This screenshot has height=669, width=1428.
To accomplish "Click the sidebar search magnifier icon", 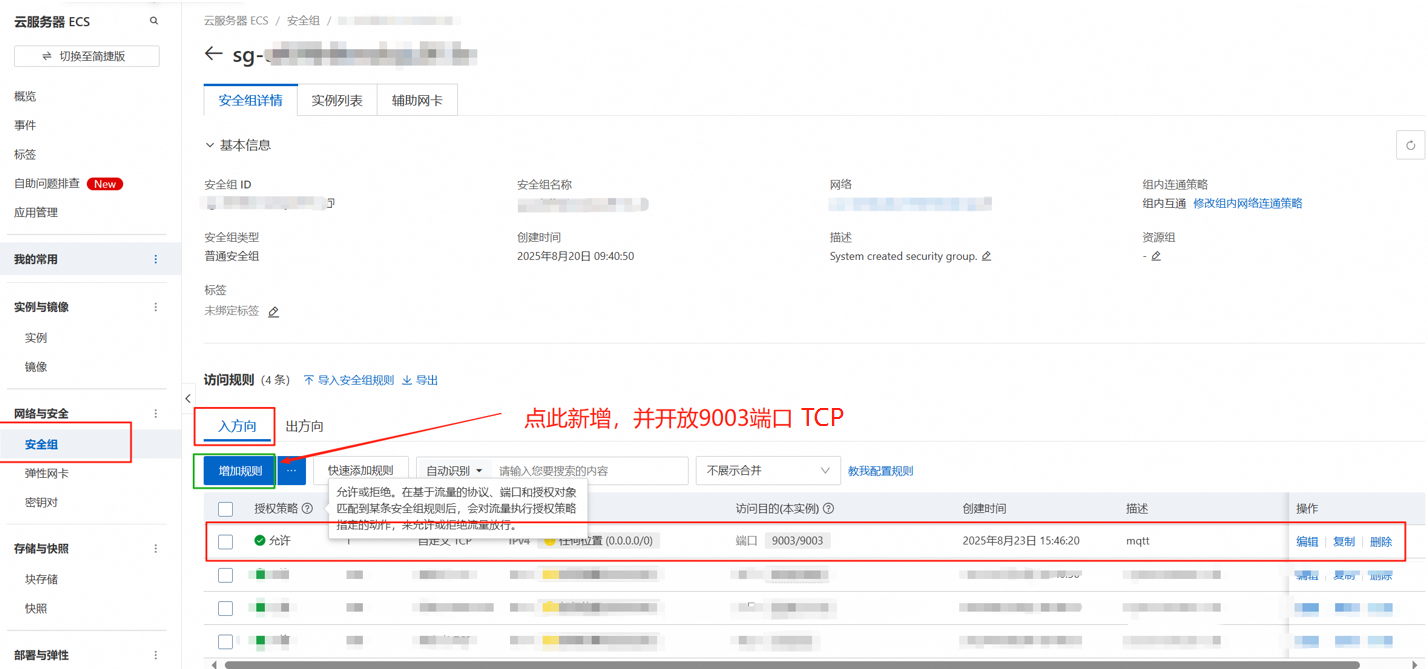I will click(154, 21).
